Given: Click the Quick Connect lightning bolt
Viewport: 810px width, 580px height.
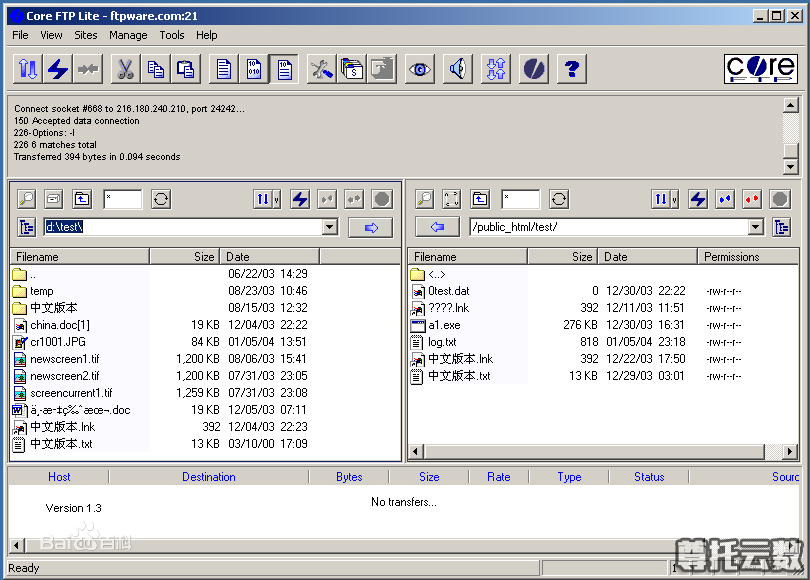Looking at the screenshot, I should pyautogui.click(x=58, y=69).
